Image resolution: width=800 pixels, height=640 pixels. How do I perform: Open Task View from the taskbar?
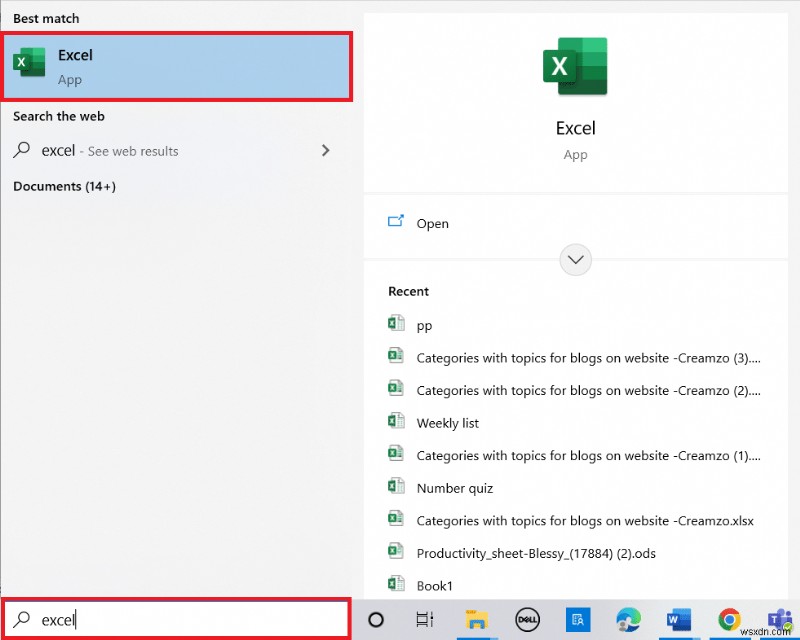(424, 620)
